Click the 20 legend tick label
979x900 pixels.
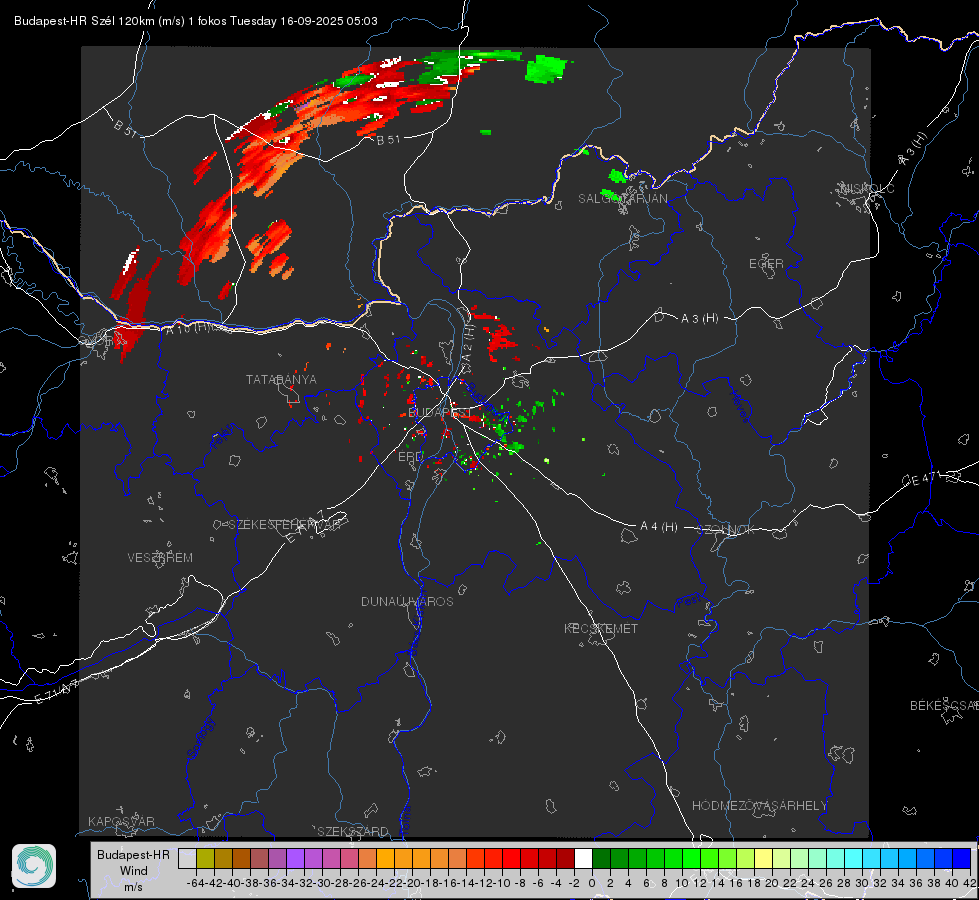point(772,883)
